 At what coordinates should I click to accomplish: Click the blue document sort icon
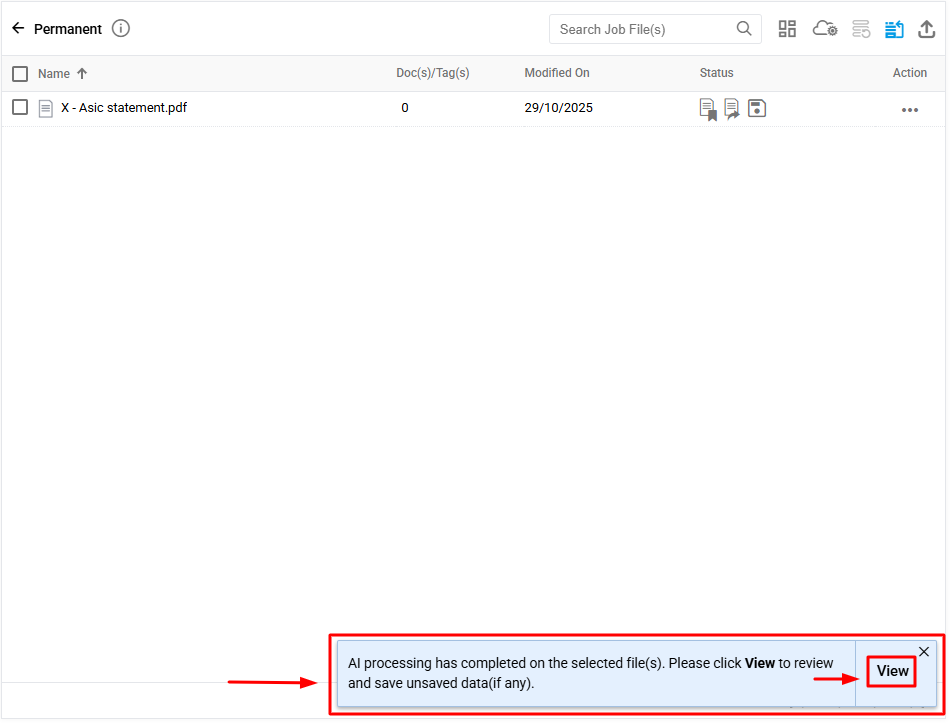894,29
